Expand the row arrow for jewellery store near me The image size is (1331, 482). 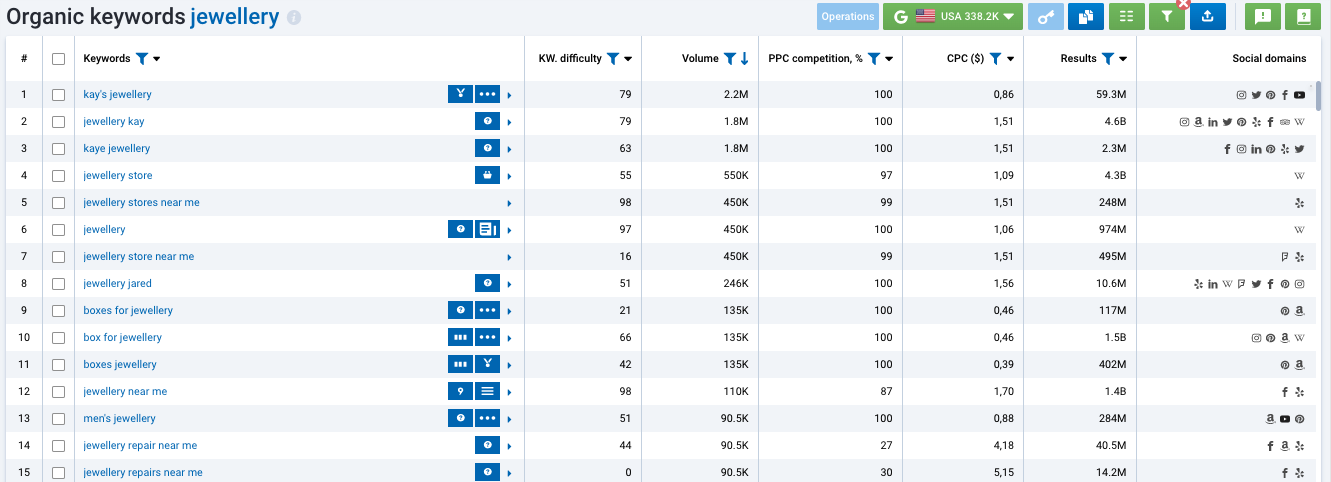click(509, 257)
